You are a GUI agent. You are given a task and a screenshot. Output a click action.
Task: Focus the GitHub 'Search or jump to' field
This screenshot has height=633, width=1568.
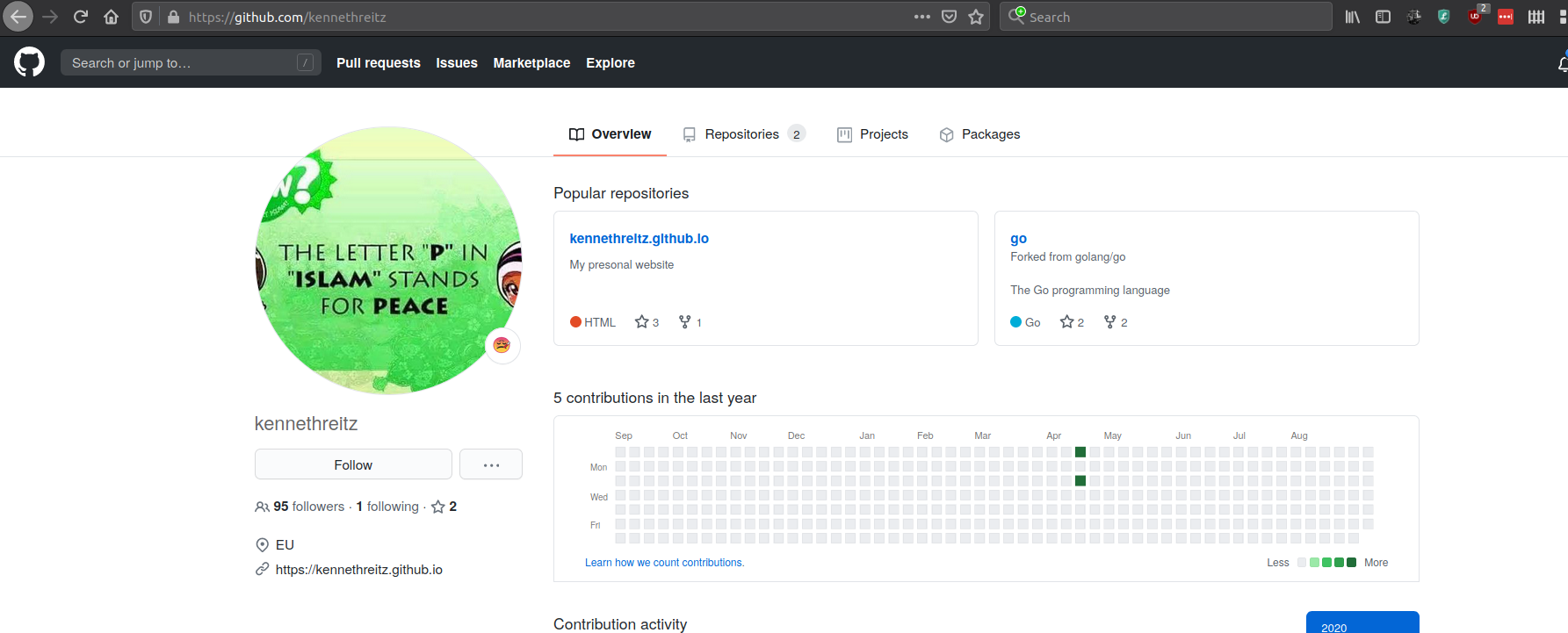(x=191, y=62)
